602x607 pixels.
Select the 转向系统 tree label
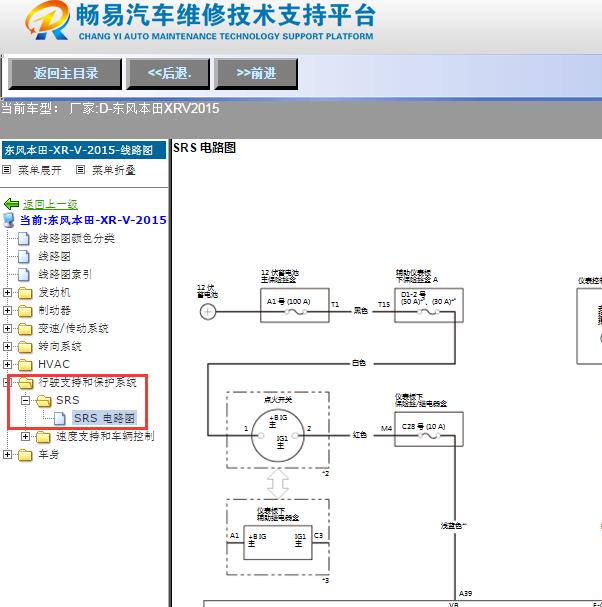60,346
